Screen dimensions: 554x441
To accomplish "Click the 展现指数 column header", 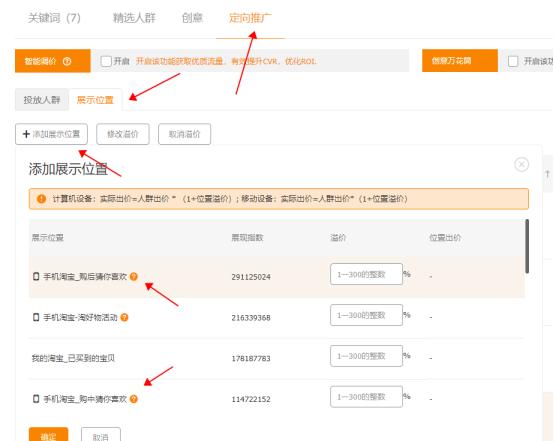I will [247, 237].
